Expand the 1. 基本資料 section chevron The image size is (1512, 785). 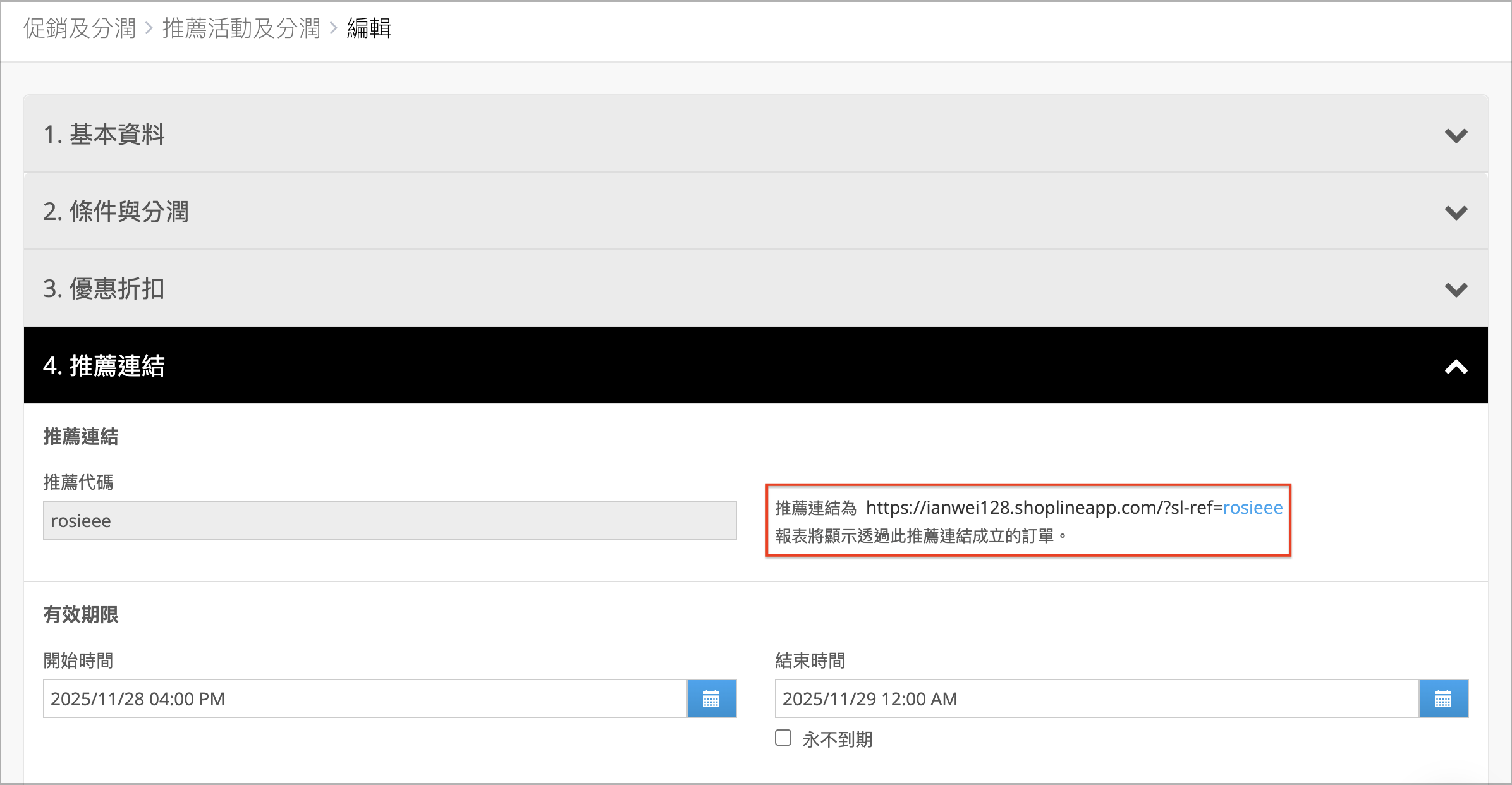pos(1456,135)
